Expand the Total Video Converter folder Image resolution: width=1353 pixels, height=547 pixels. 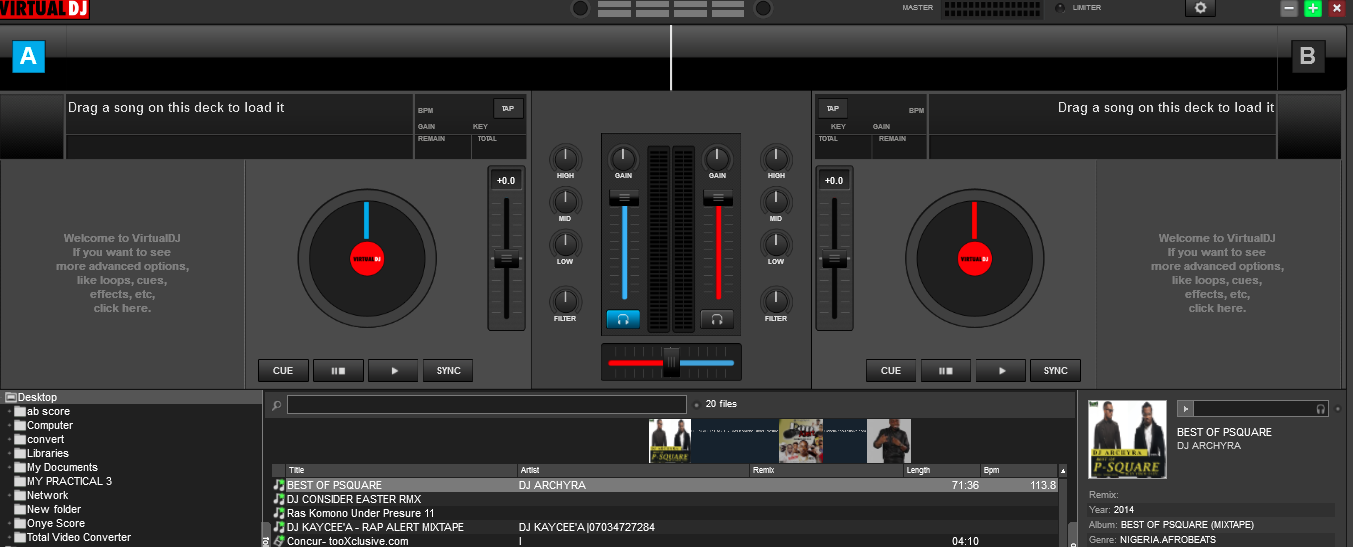coord(10,538)
